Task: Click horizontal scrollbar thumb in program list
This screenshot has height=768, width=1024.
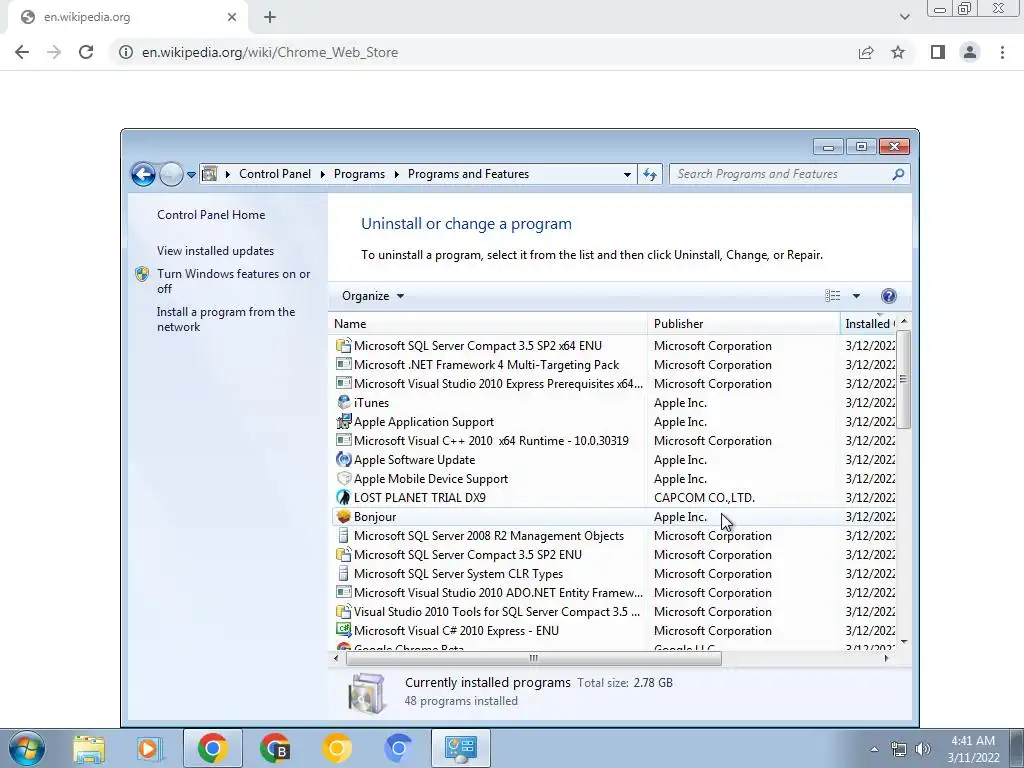Action: pos(534,658)
